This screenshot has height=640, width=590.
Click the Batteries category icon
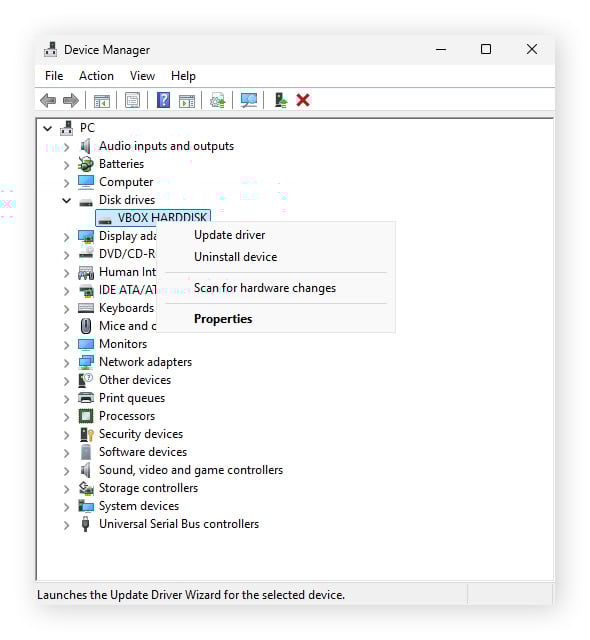86,164
